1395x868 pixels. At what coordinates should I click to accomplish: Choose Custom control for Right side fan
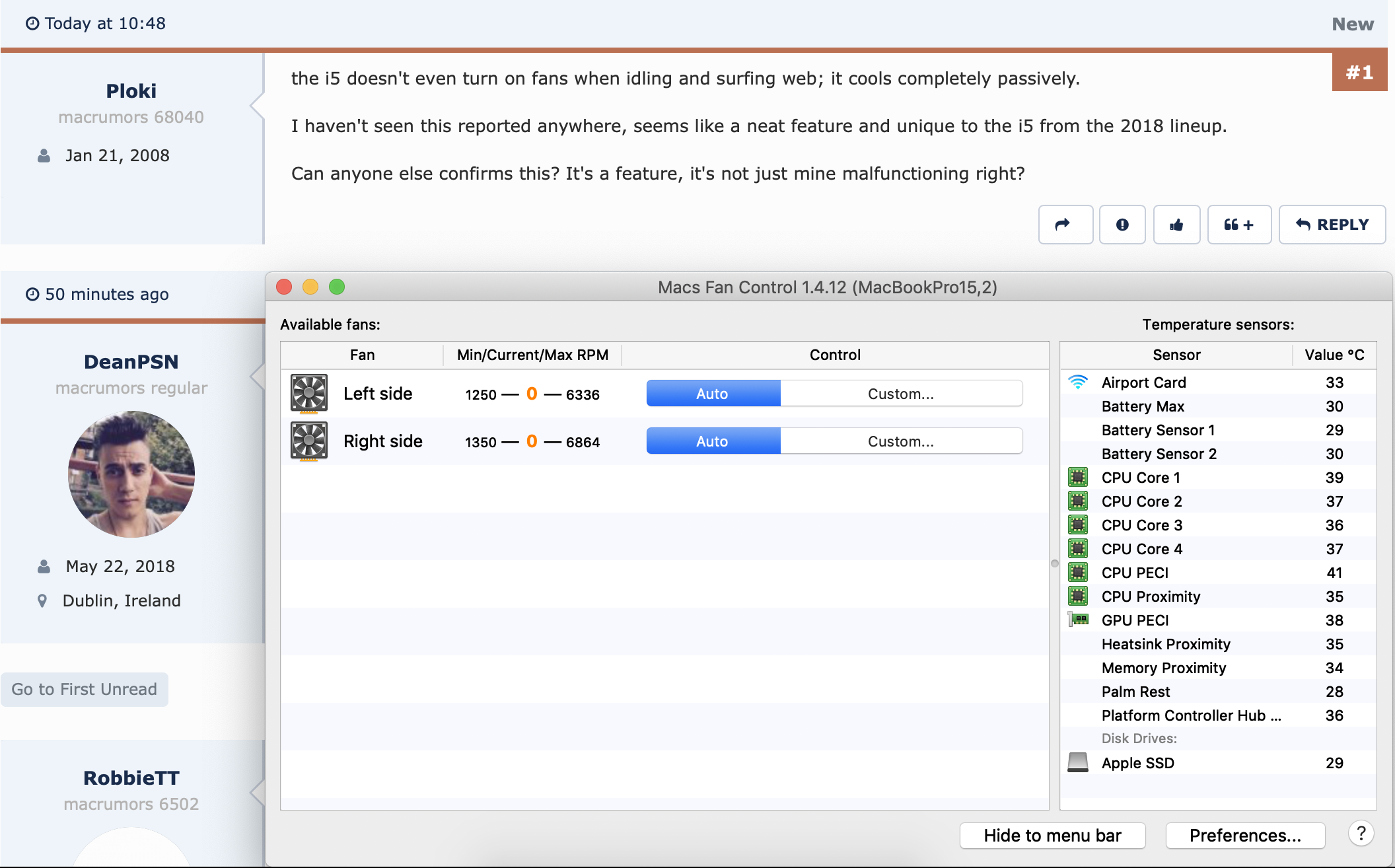click(901, 441)
